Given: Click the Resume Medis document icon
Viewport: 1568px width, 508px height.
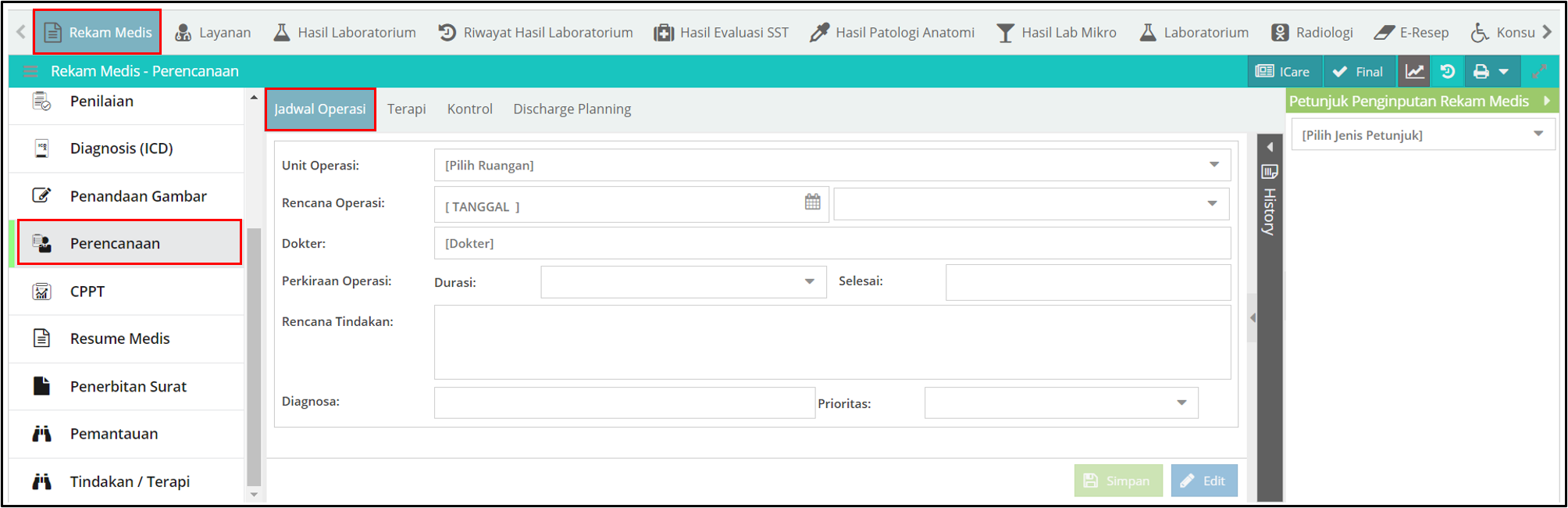Looking at the screenshot, I should (x=41, y=338).
